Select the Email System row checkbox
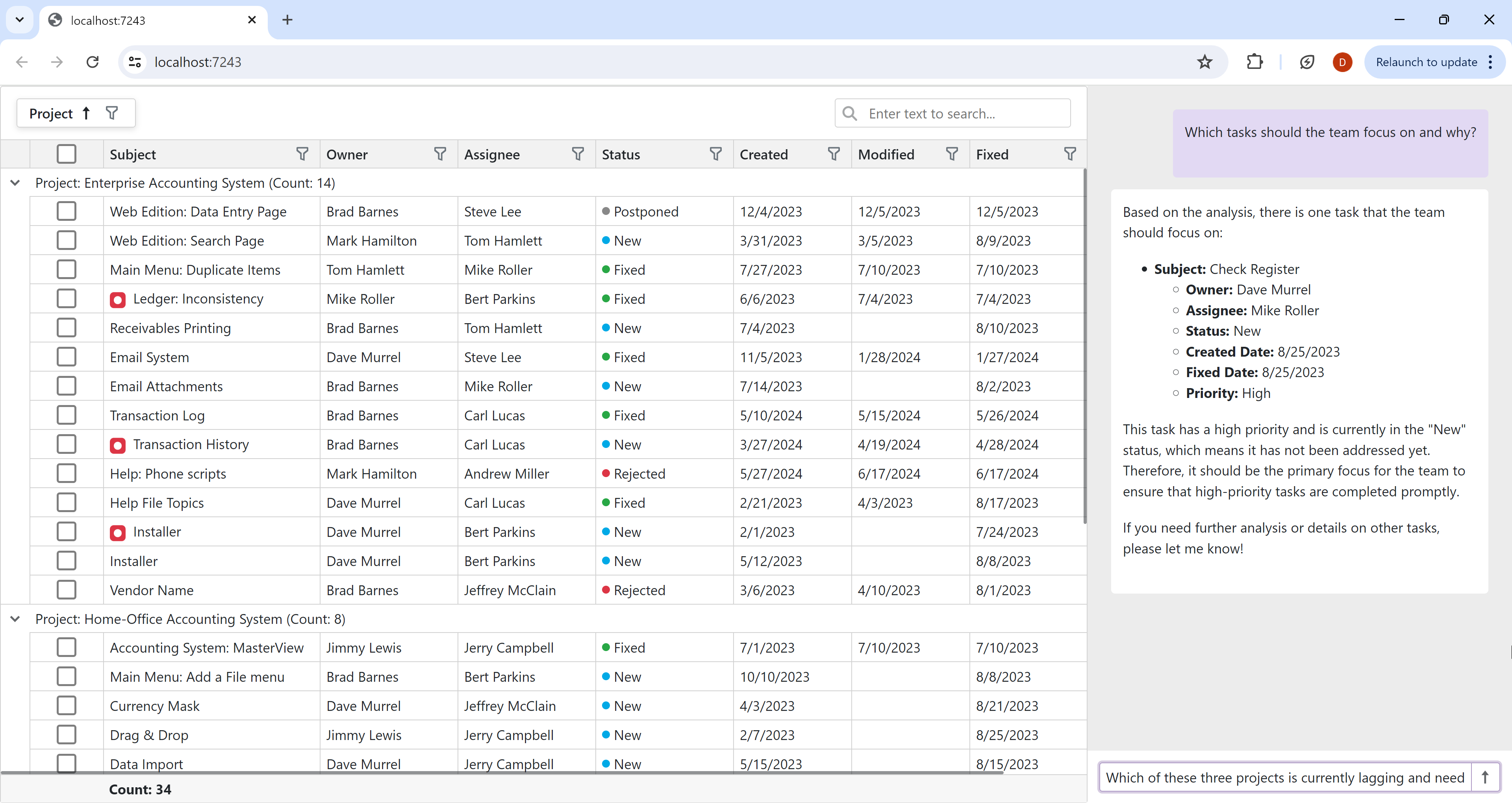This screenshot has width=1512, height=803. tap(66, 357)
